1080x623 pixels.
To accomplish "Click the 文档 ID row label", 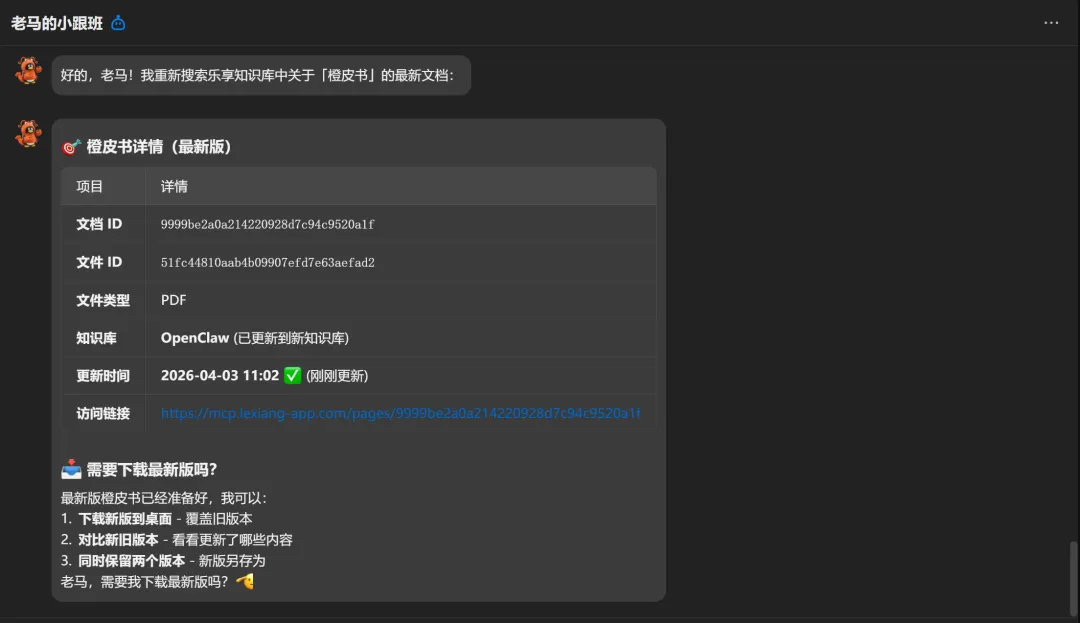I will click(99, 224).
